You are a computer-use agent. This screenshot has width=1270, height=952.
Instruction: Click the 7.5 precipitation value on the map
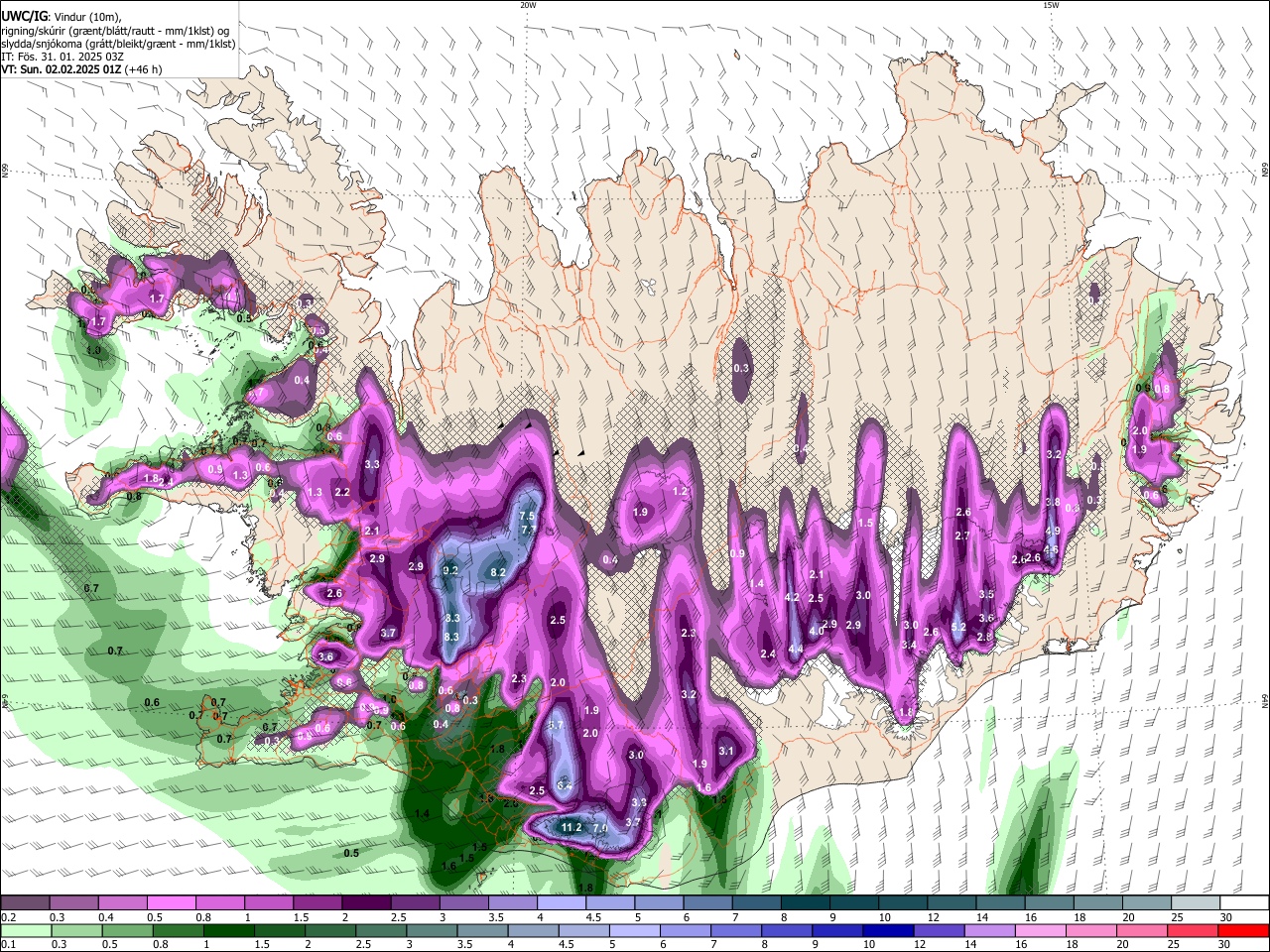528,517
